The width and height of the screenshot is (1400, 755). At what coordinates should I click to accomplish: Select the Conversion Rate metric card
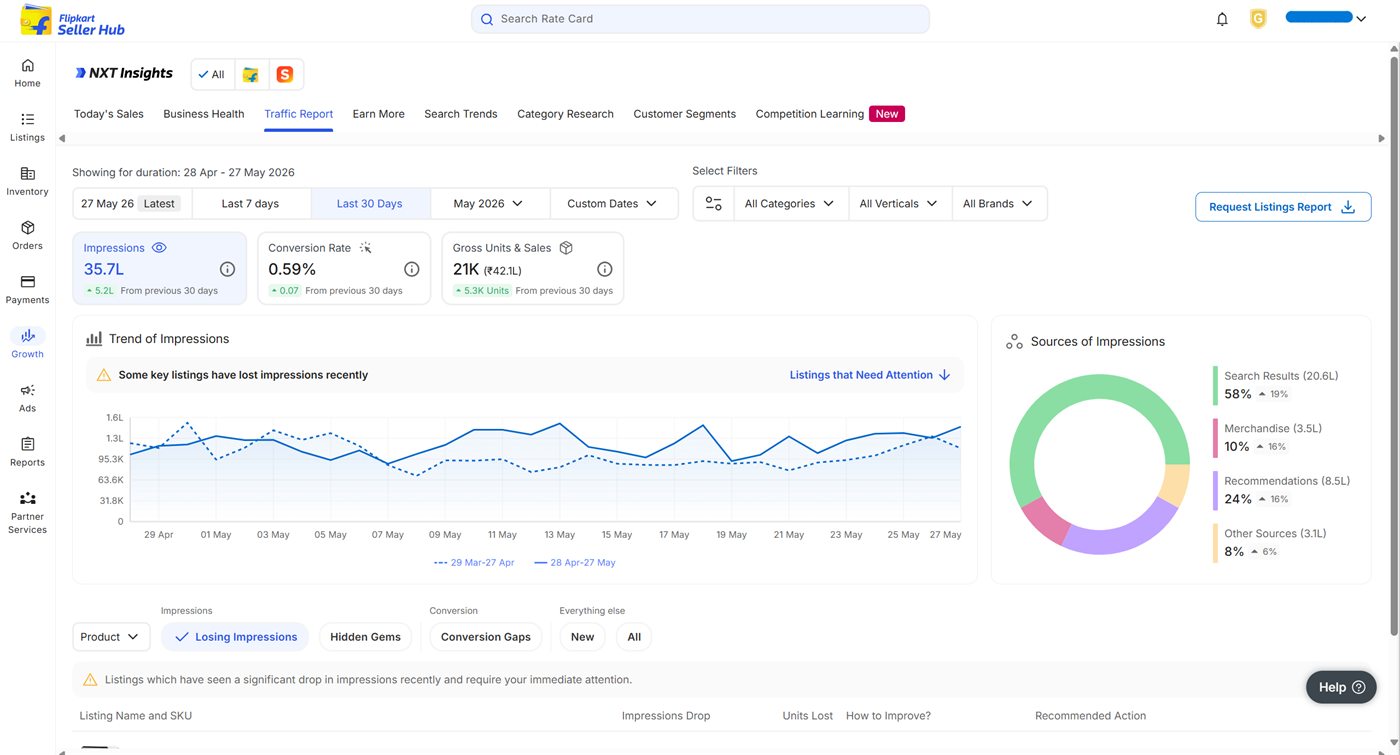point(344,268)
